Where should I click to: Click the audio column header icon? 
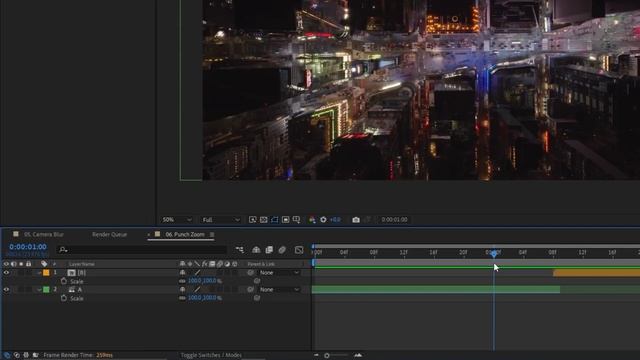pos(14,264)
